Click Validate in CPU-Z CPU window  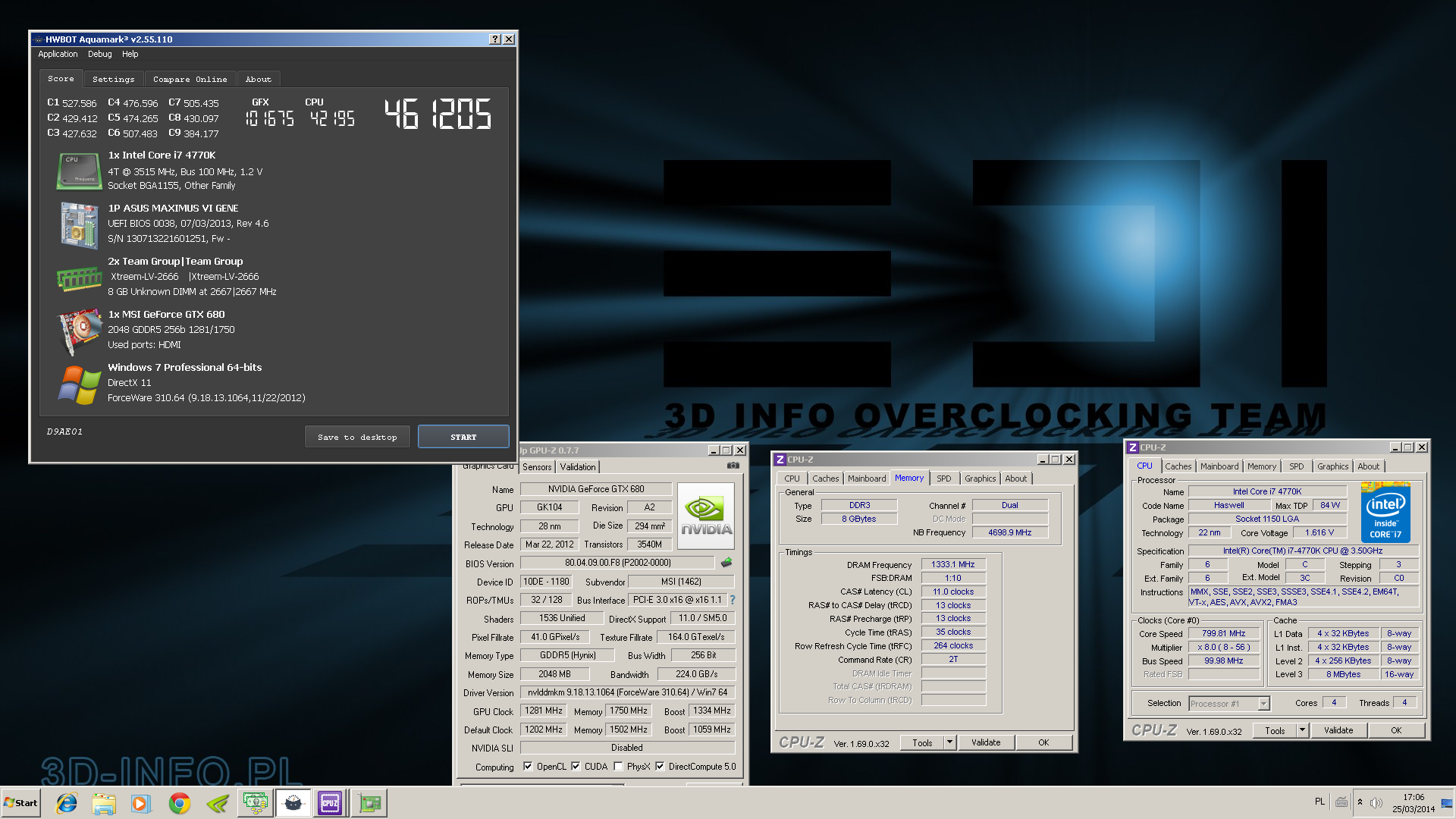(1338, 730)
